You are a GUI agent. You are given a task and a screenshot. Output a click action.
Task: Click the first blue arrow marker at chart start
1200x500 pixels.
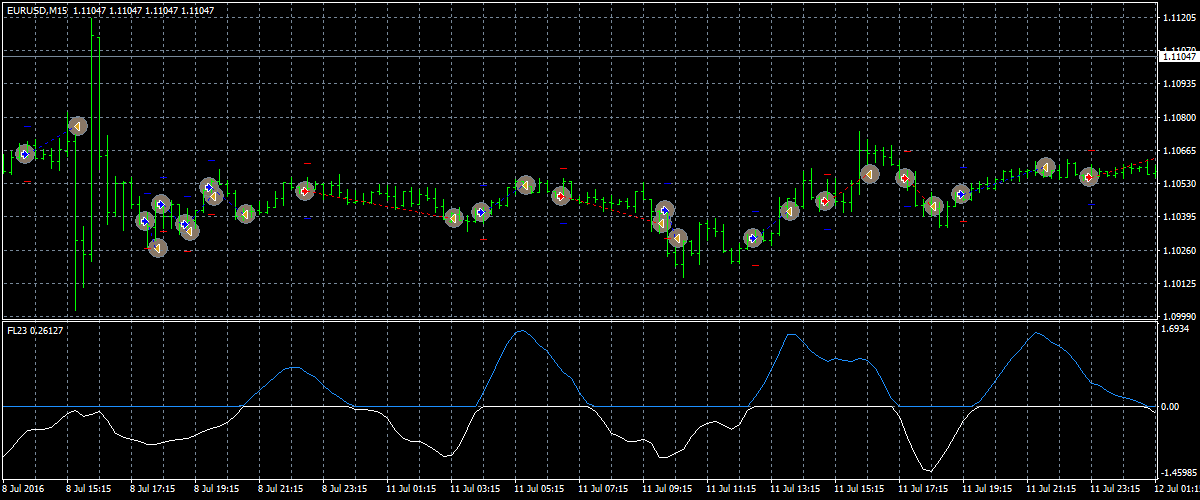[x=25, y=154]
